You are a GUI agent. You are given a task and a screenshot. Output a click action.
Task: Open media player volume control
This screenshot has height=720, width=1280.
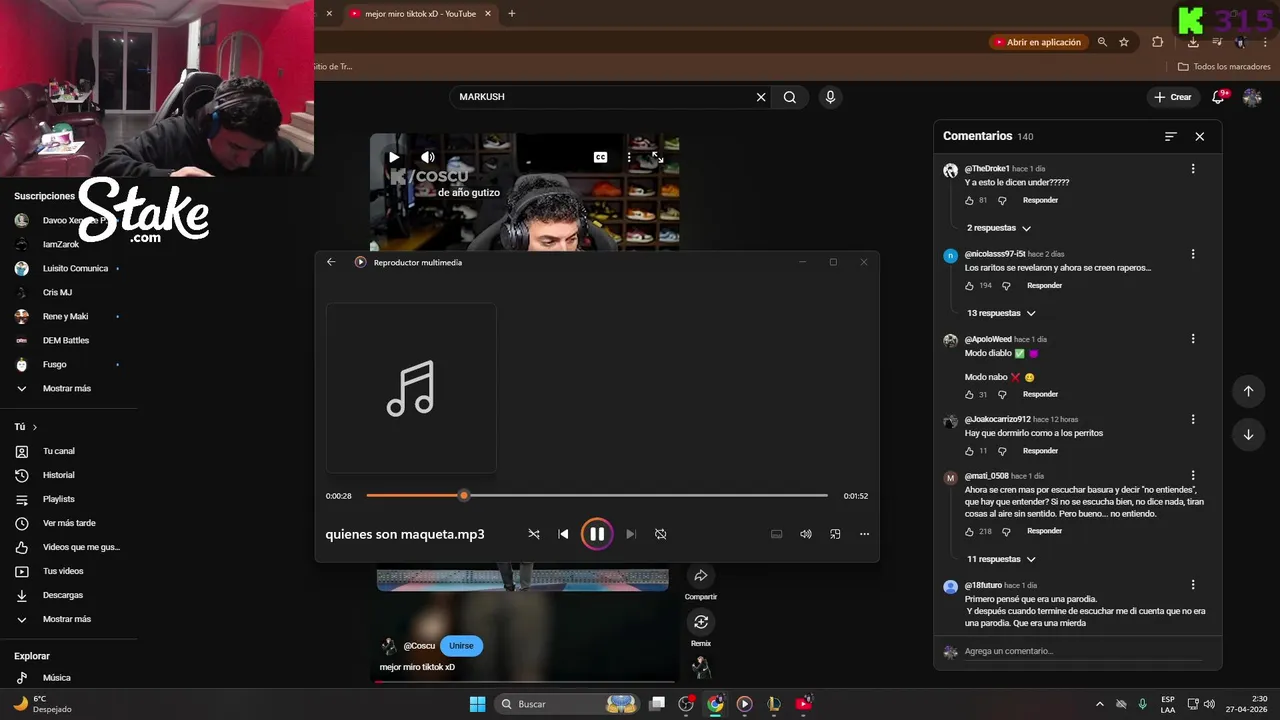805,534
